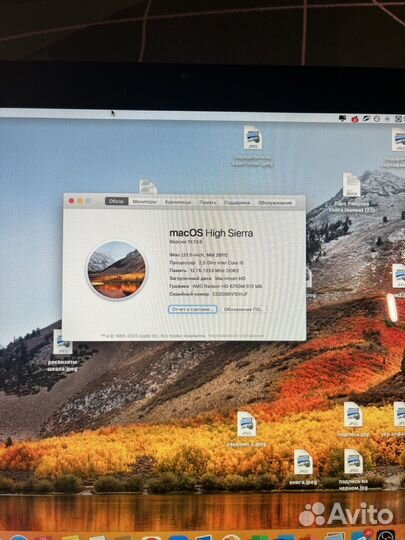This screenshot has width=405, height=540.
Task: Click the round clock-style menu bar icon
Action: tap(377, 119)
